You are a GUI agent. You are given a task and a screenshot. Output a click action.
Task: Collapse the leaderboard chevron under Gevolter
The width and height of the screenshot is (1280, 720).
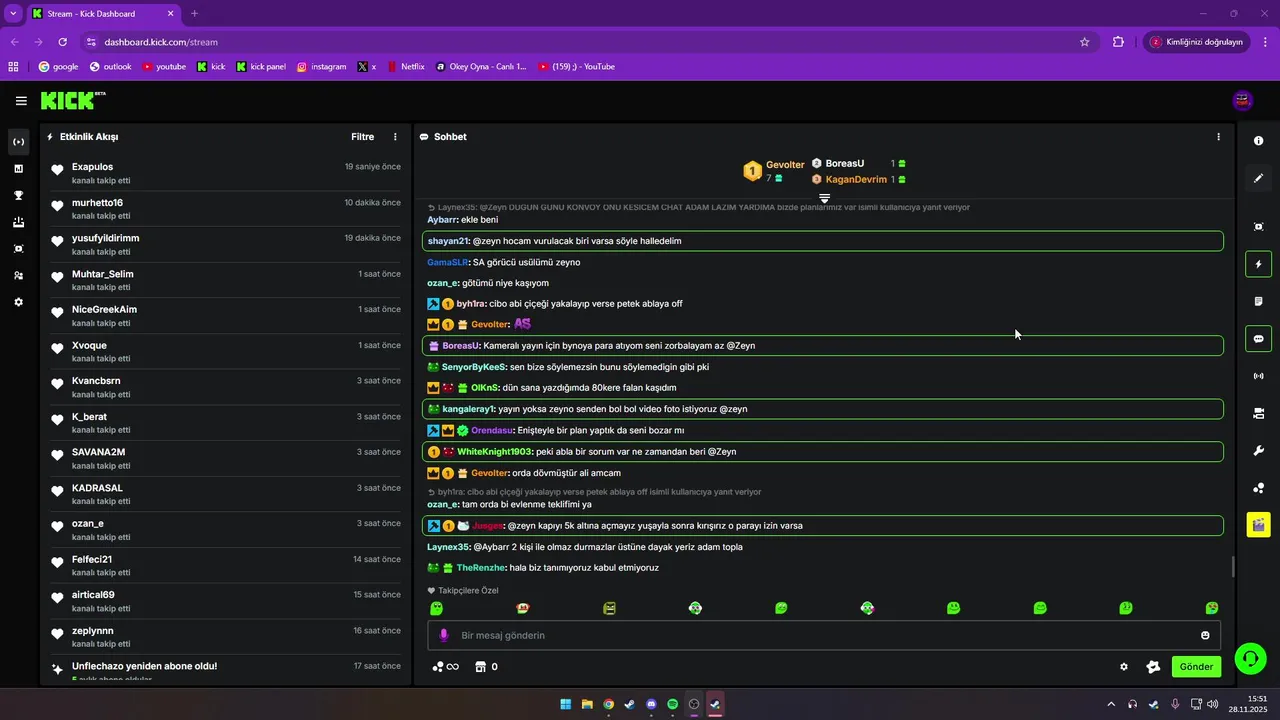pos(824,198)
